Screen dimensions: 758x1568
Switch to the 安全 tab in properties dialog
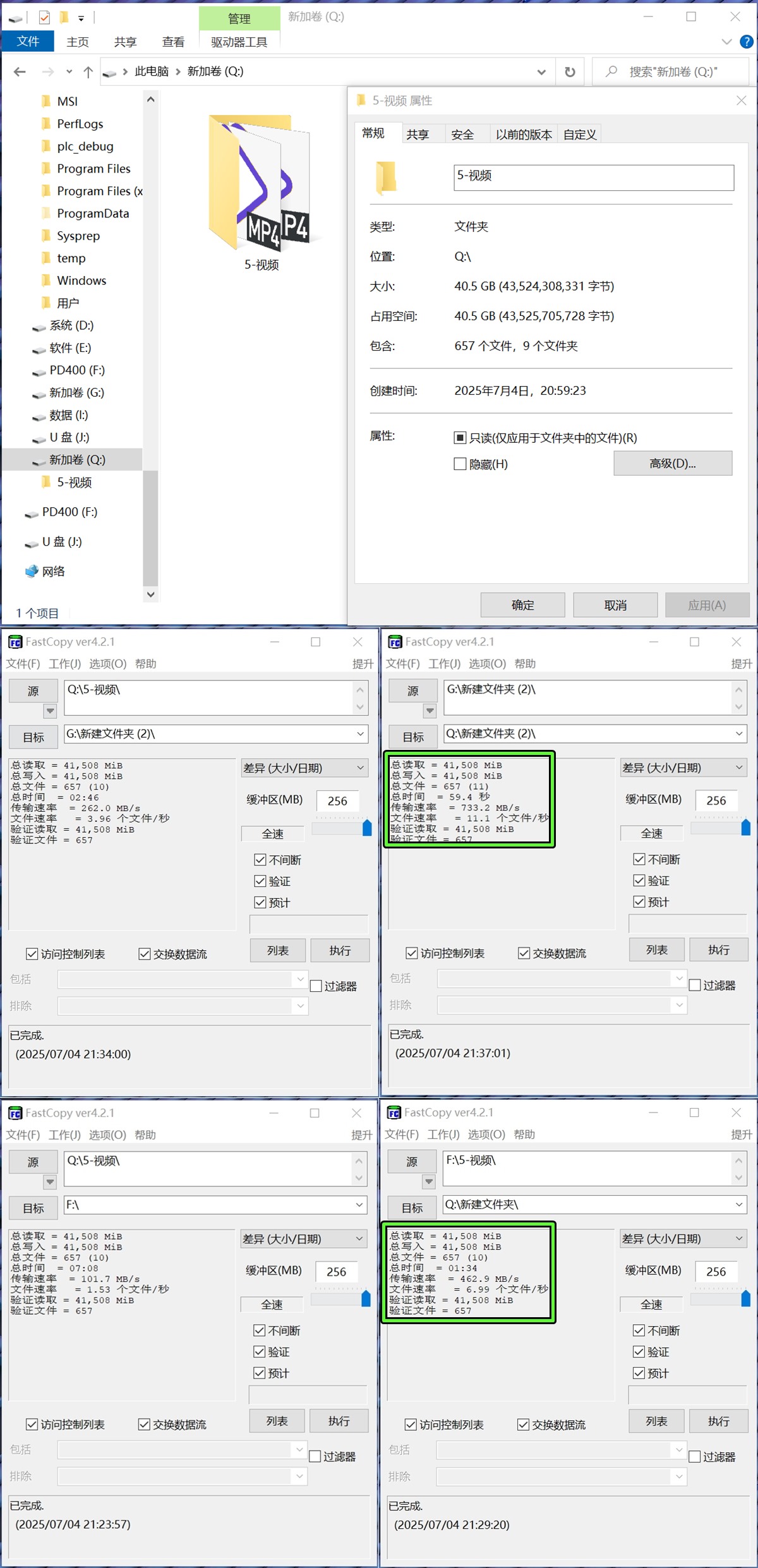pos(462,135)
